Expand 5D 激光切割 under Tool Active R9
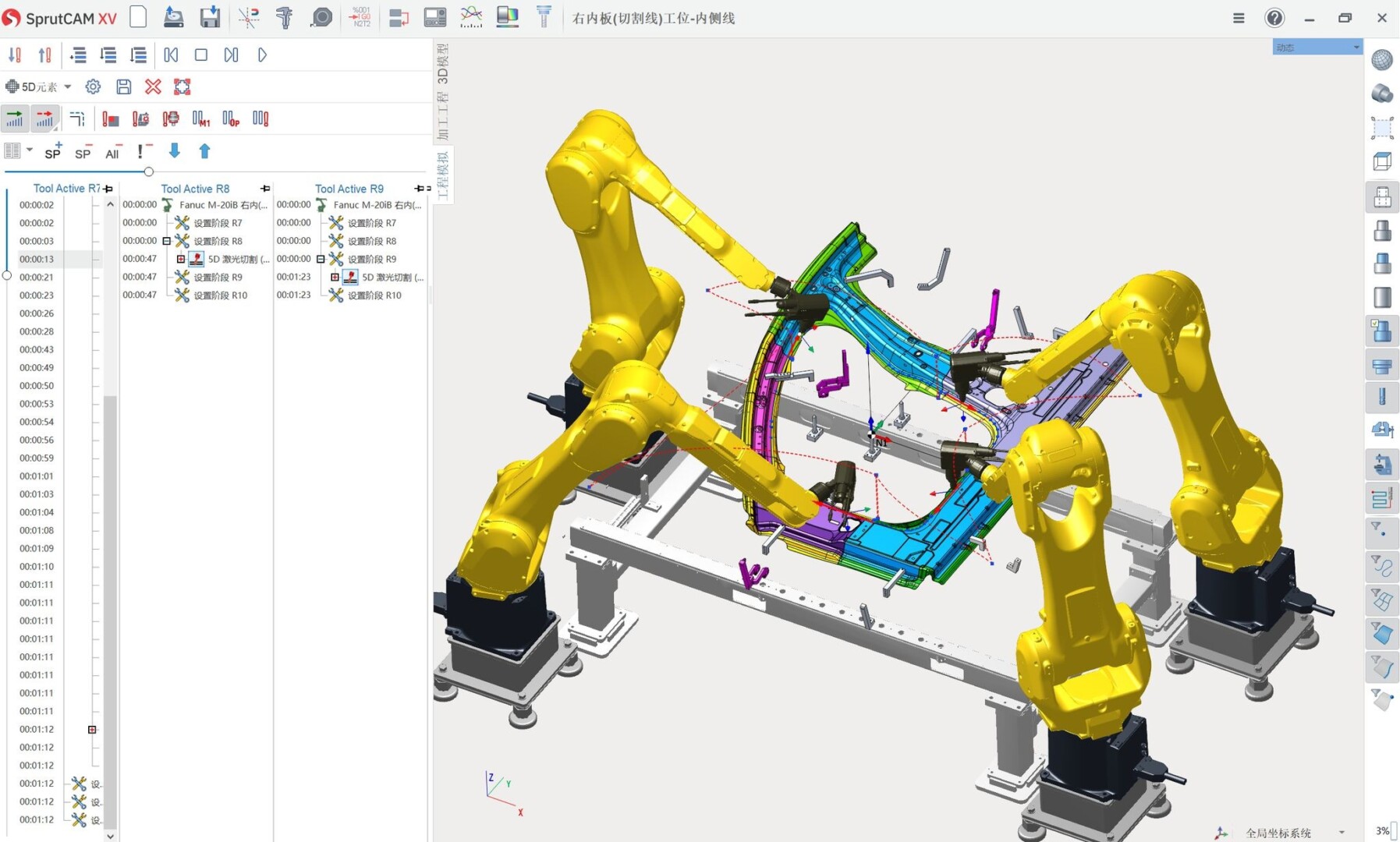1400x842 pixels. point(335,277)
